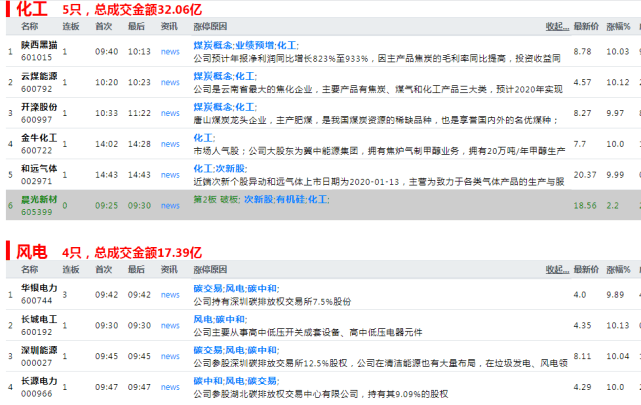Click 晨光新材 tags 次新股;有机硅;化工
The width and height of the screenshot is (641, 405).
click(287, 199)
